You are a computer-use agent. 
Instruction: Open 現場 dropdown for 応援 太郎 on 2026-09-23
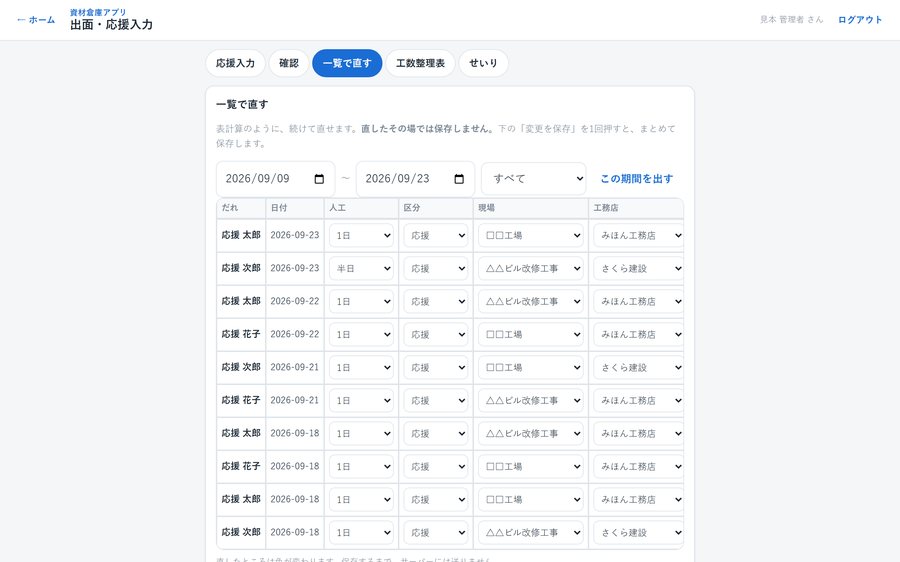(531, 235)
